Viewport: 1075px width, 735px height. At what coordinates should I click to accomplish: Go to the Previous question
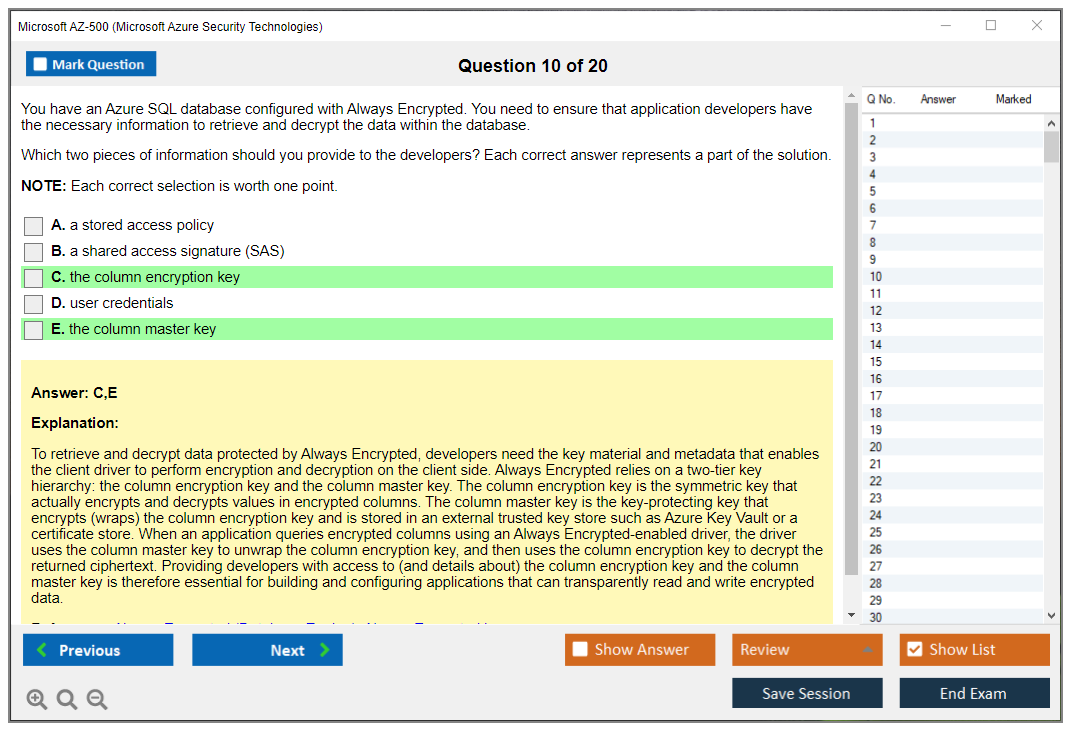(x=98, y=650)
